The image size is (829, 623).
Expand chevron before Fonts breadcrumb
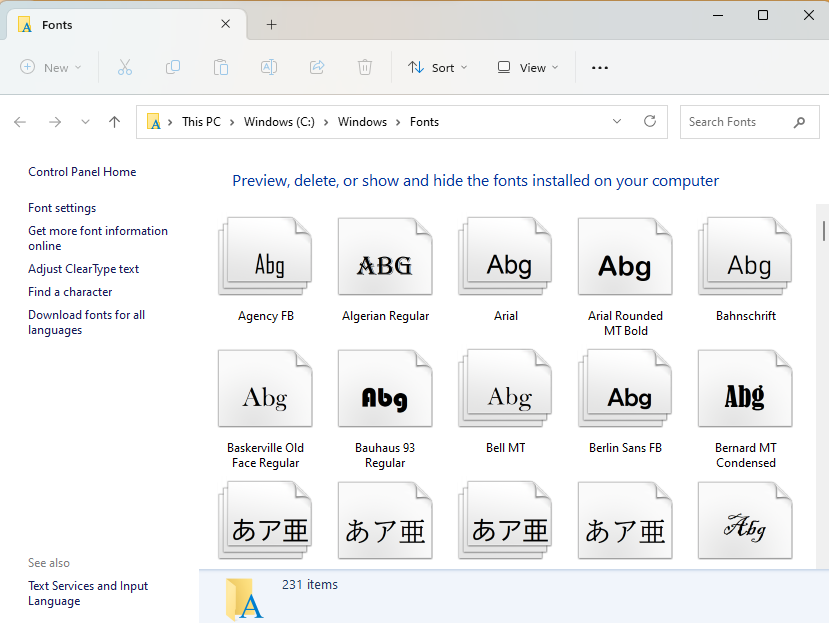click(398, 122)
